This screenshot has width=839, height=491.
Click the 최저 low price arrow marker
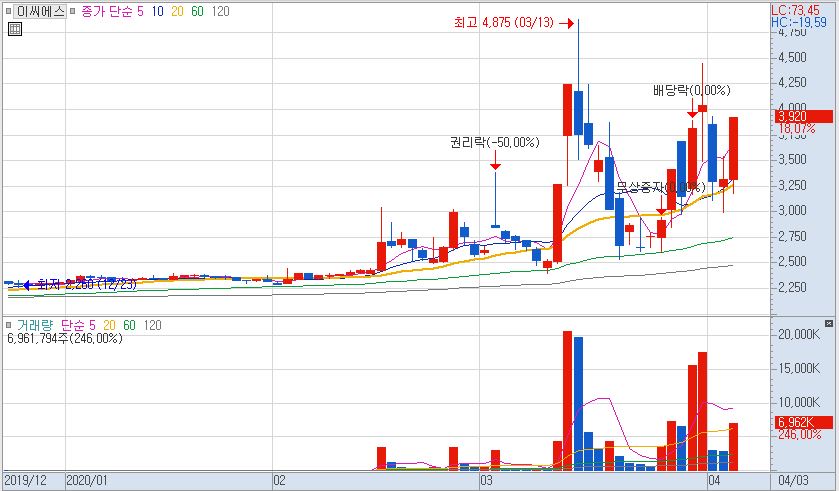(x=26, y=284)
